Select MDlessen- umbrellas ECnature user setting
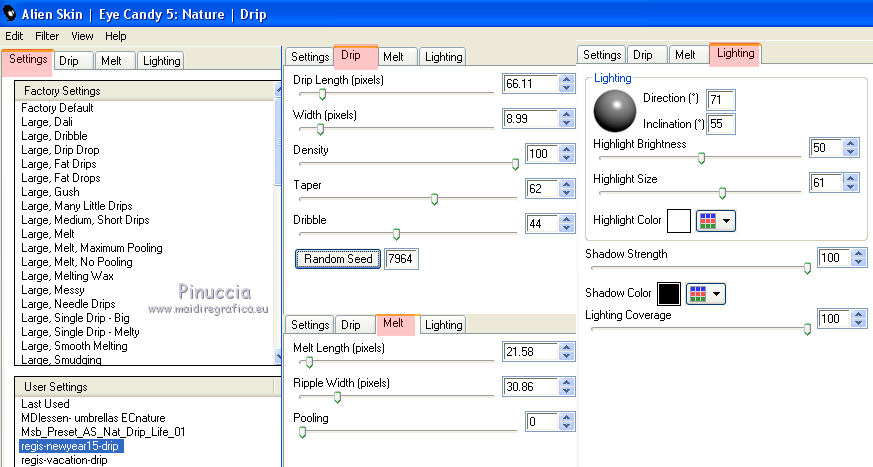Screen dimensions: 873x467 click(x=94, y=418)
